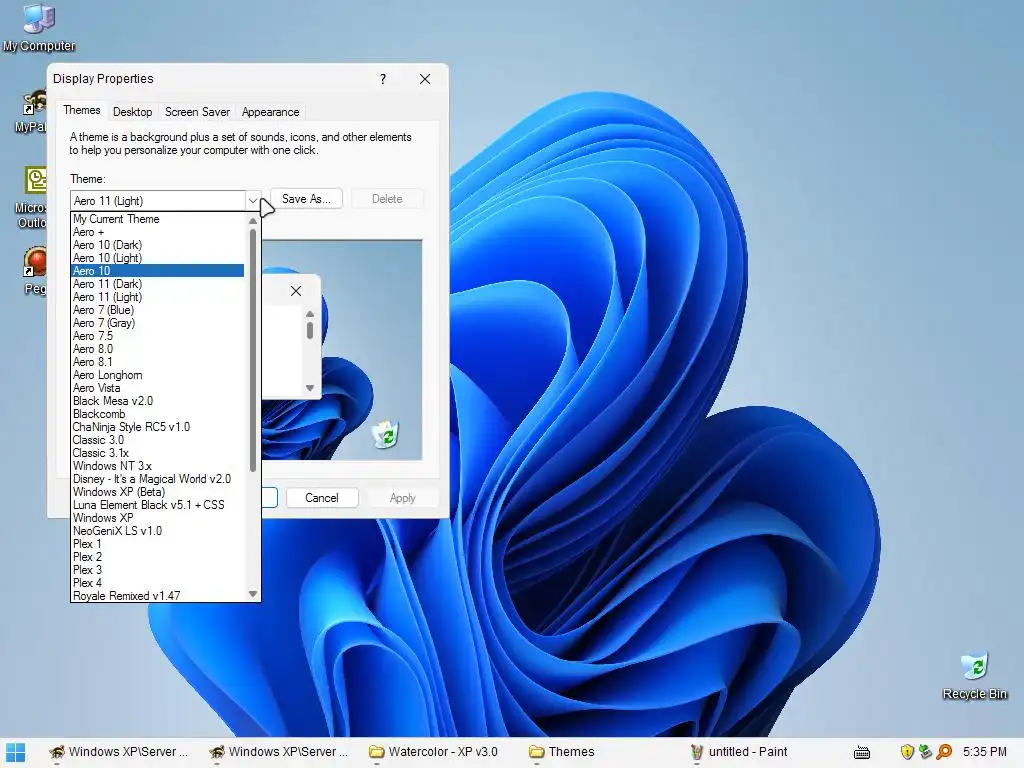The width and height of the screenshot is (1024, 768).
Task: Select the Plex 2 theme
Action: 157,557
